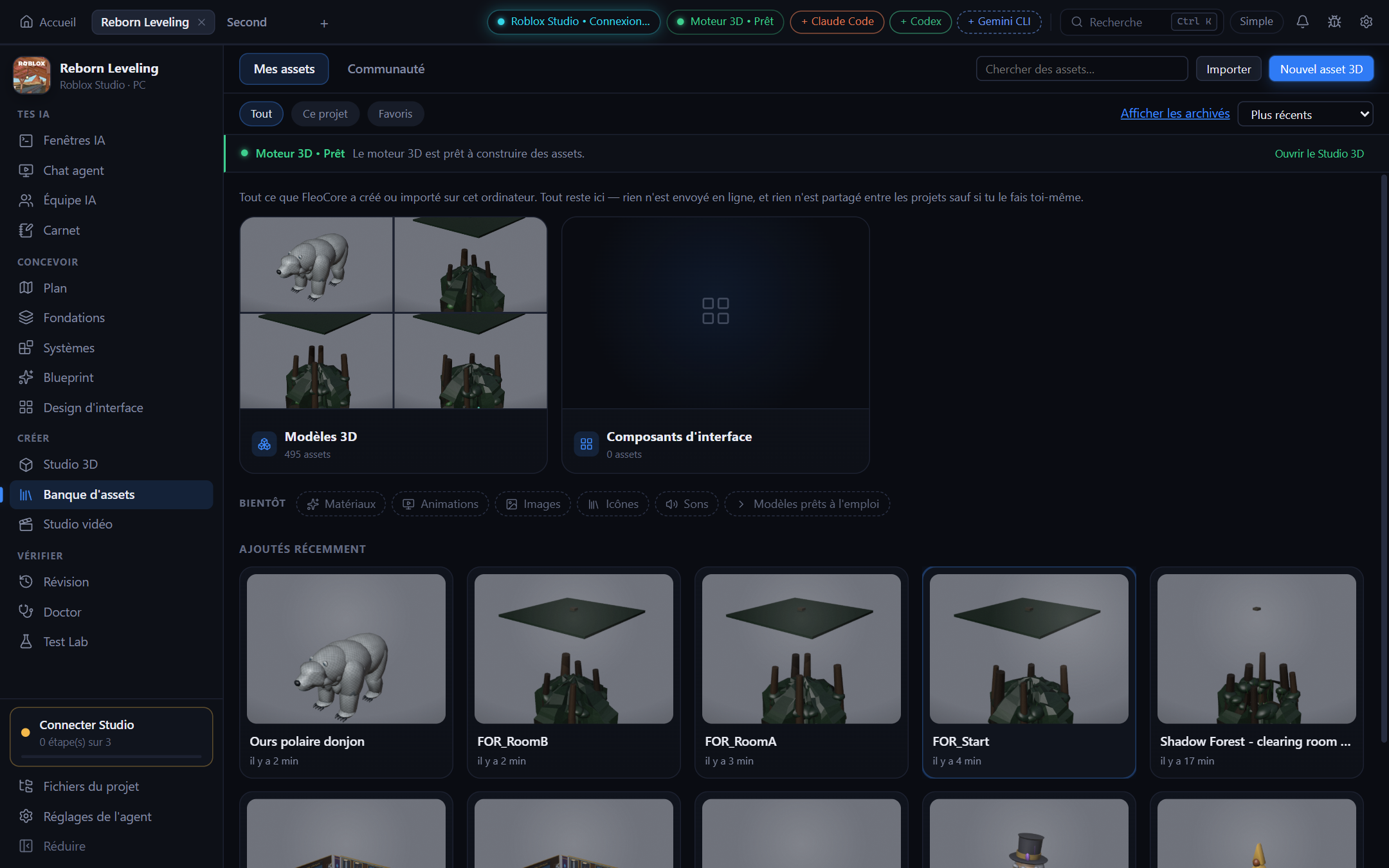Image resolution: width=1389 pixels, height=868 pixels.
Task: Open Doctor
Action: click(x=111, y=612)
